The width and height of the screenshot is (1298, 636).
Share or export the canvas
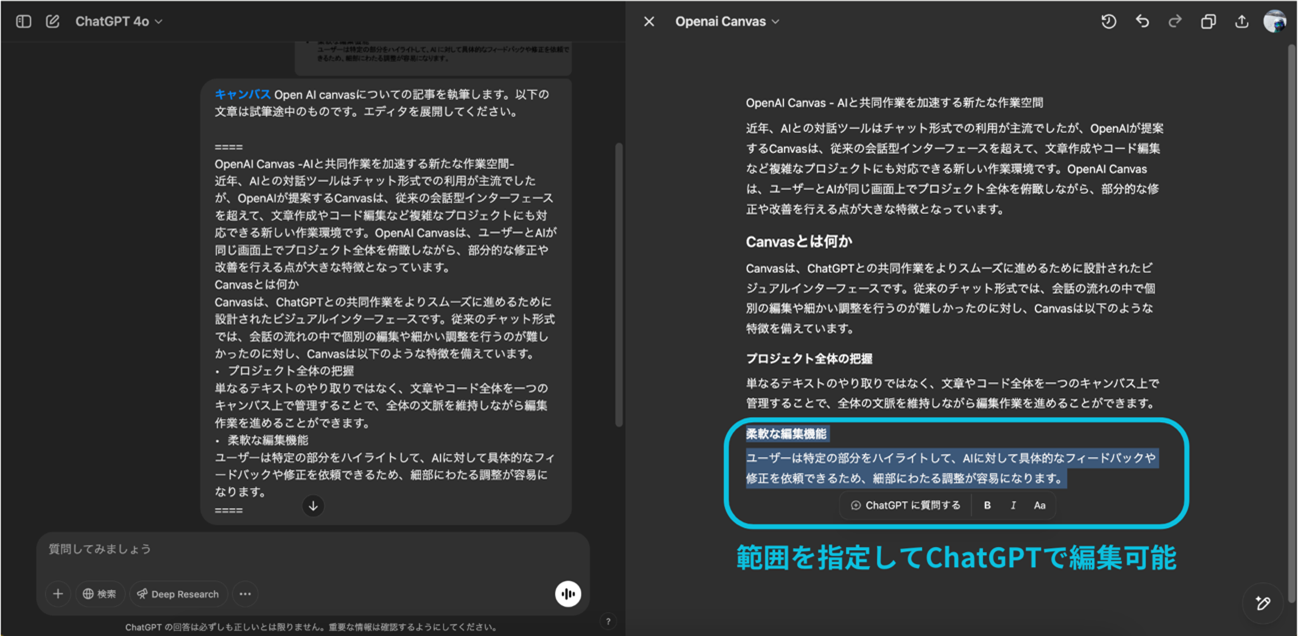point(1242,21)
